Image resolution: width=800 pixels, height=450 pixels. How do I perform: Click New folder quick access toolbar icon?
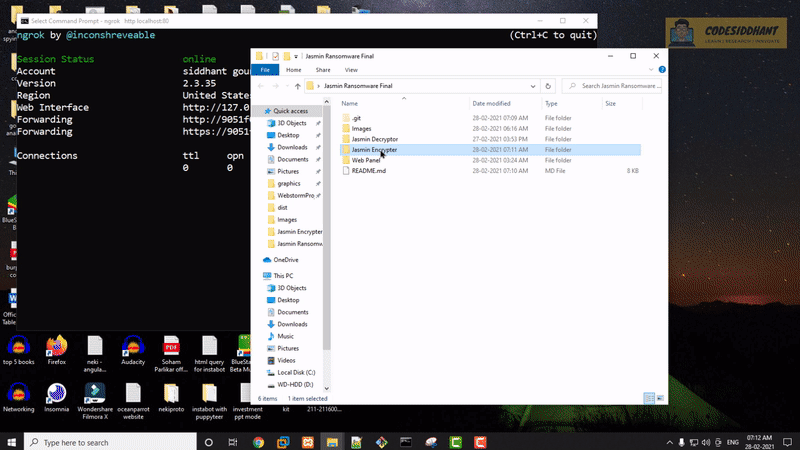(x=287, y=56)
